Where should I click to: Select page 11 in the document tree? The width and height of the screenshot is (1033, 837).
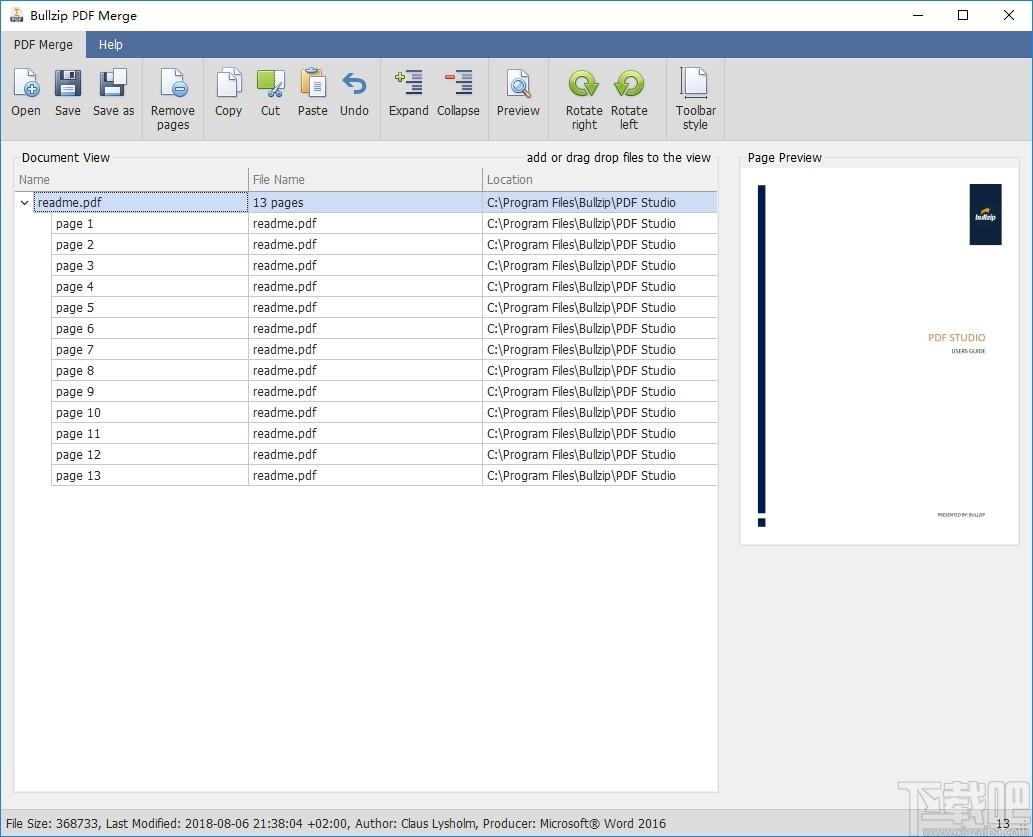[x=78, y=434]
